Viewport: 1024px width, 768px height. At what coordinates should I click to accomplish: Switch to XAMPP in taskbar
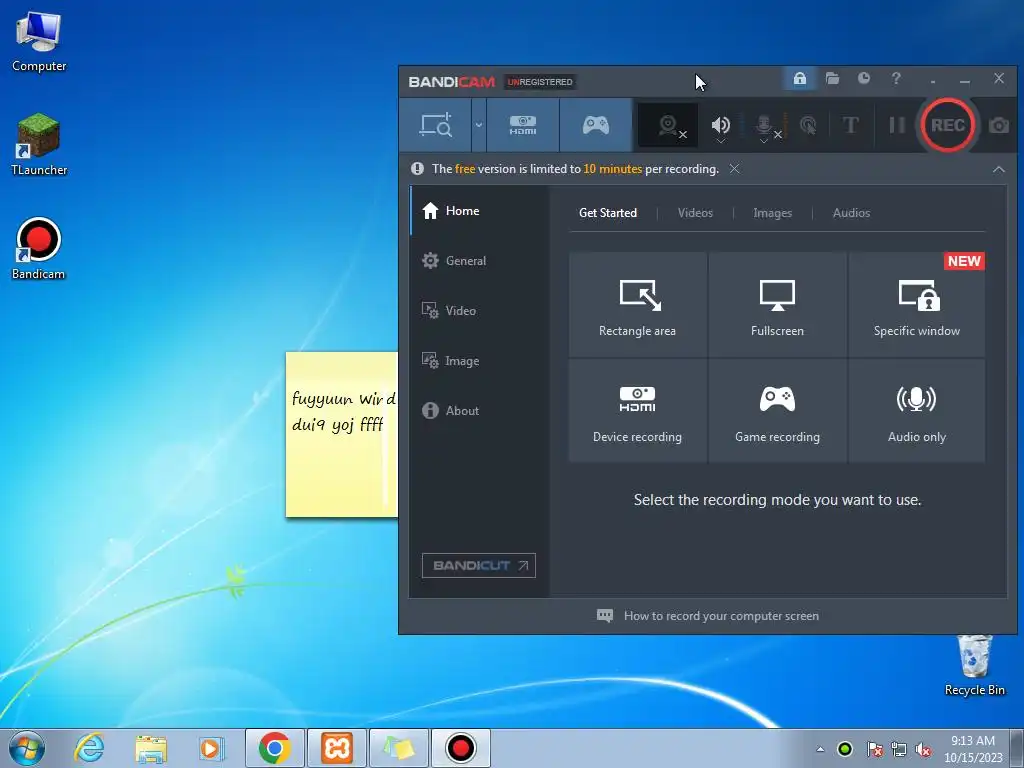pos(337,748)
